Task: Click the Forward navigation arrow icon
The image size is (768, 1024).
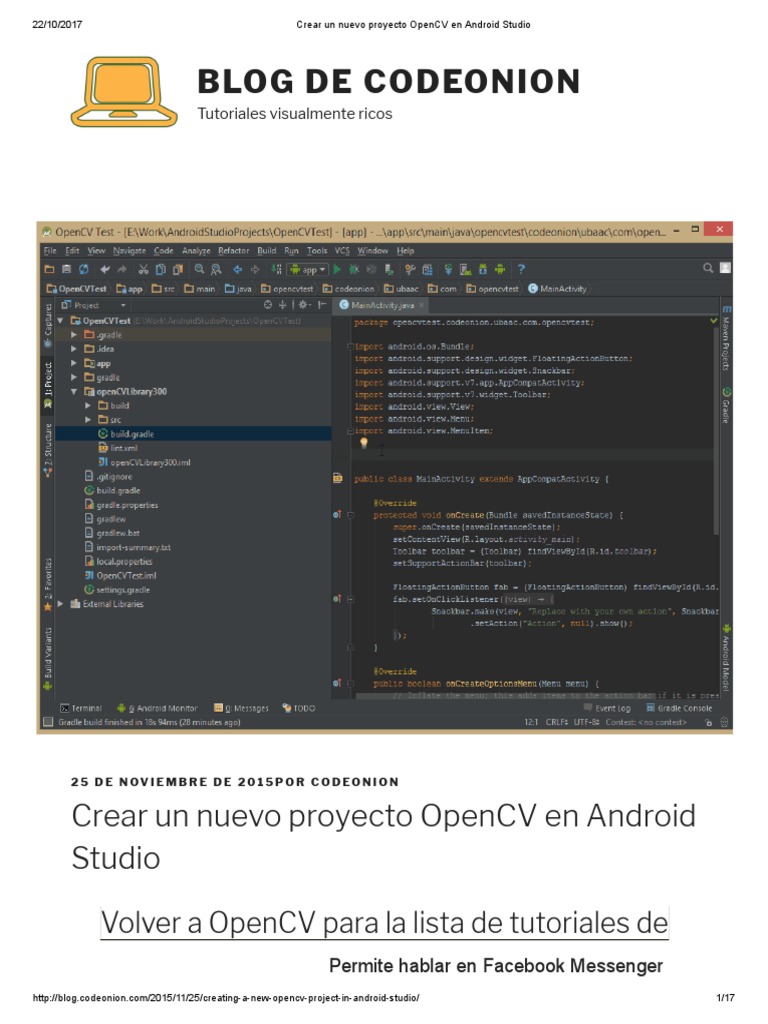Action: [x=255, y=269]
